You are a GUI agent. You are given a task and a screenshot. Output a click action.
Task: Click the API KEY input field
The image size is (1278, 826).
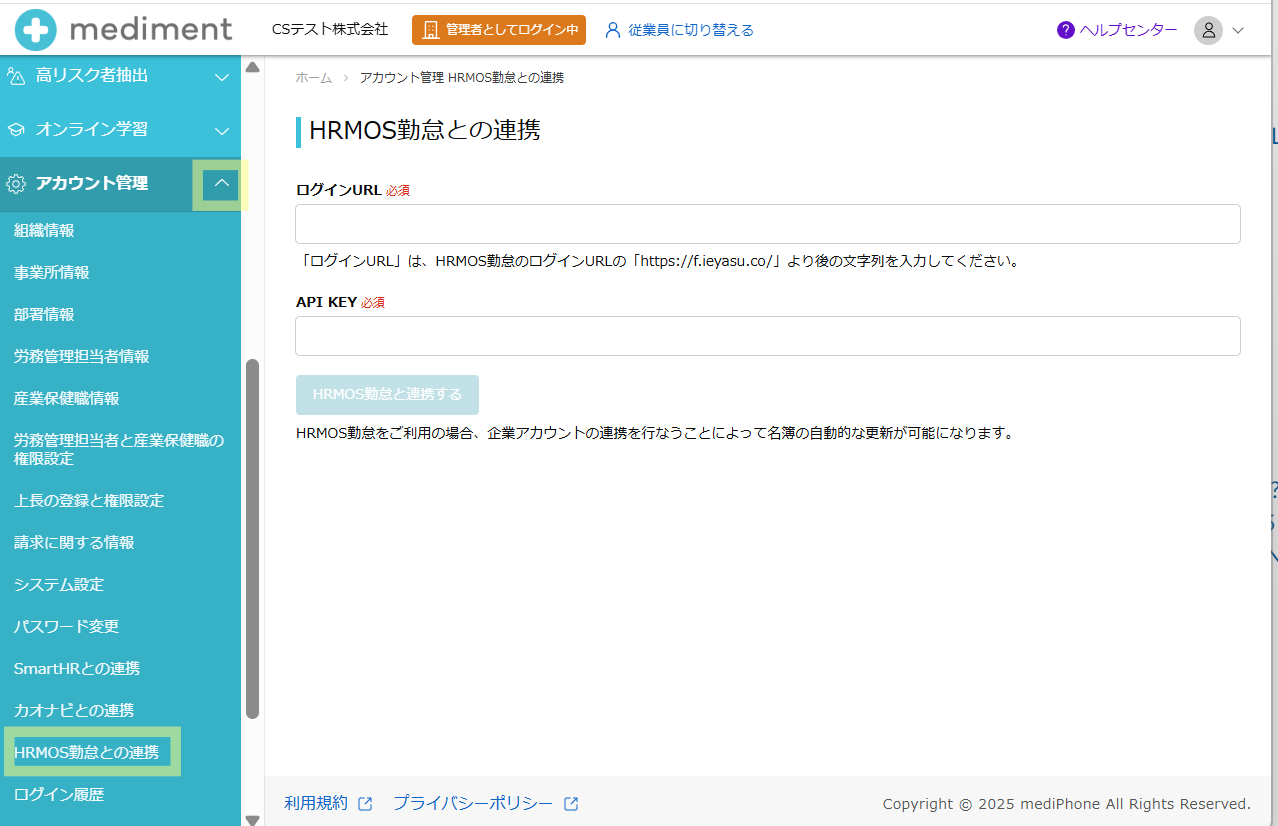767,336
